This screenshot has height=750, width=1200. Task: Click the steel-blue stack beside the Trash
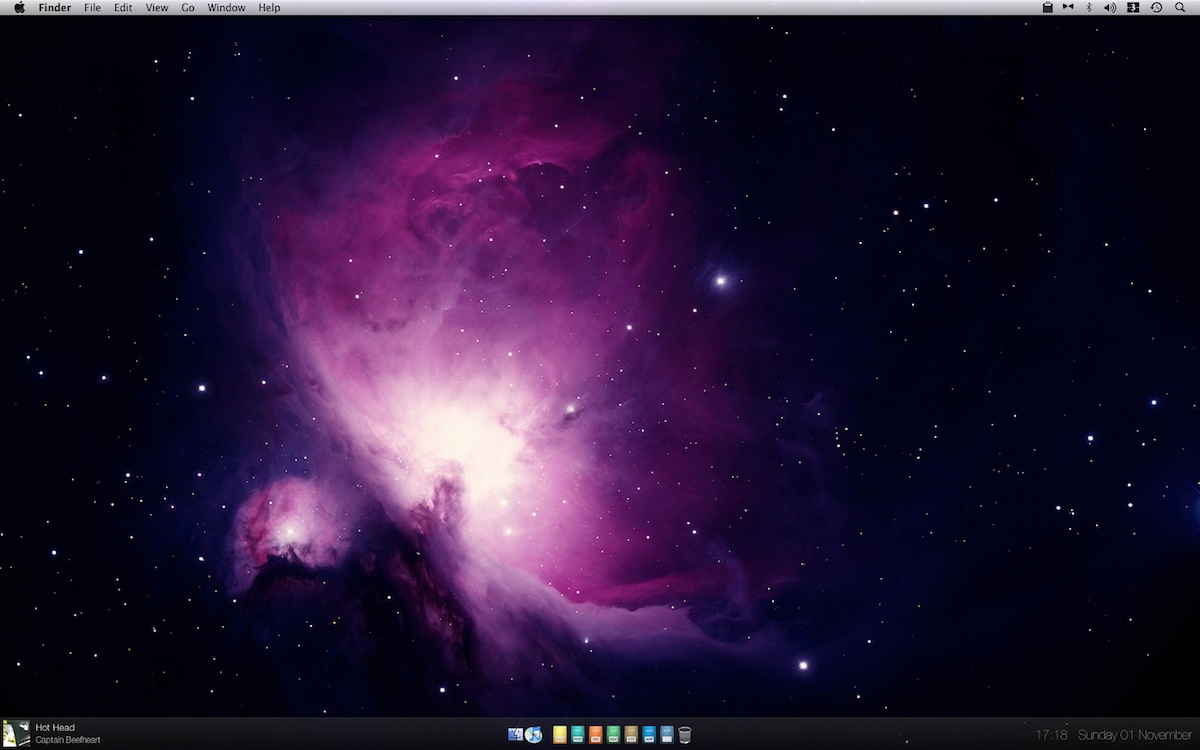667,735
